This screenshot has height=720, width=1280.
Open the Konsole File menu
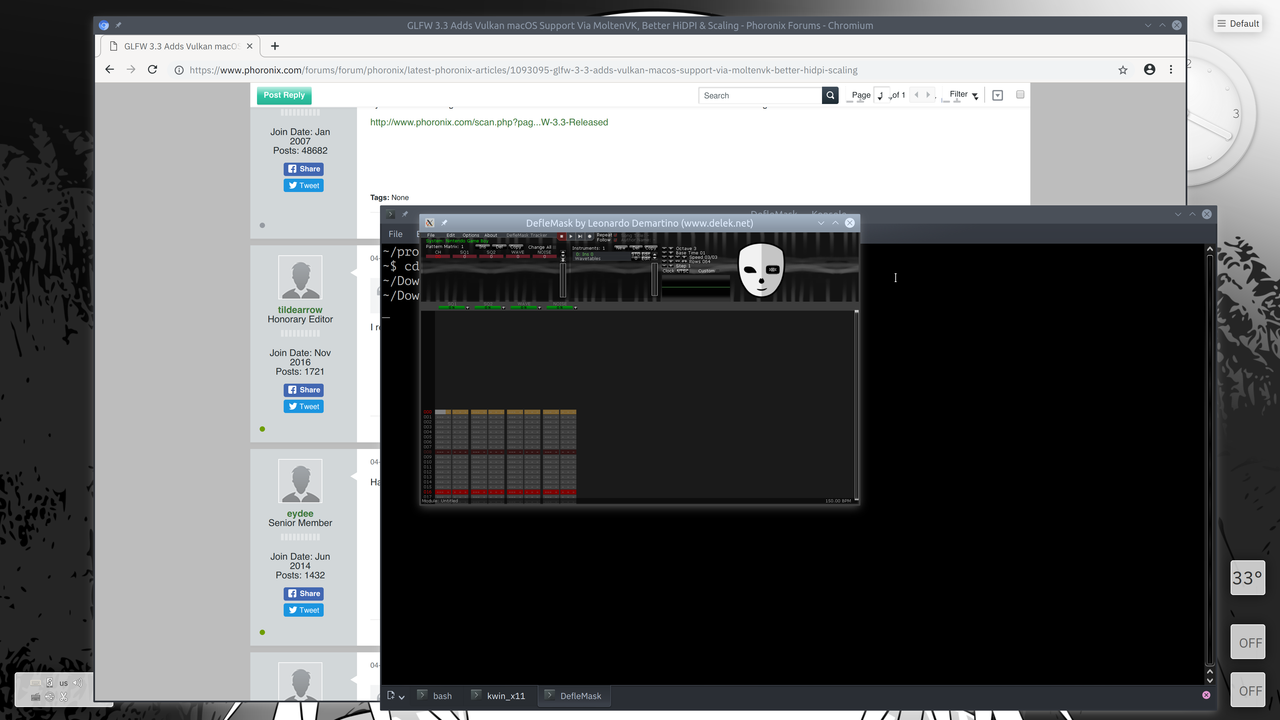point(396,234)
